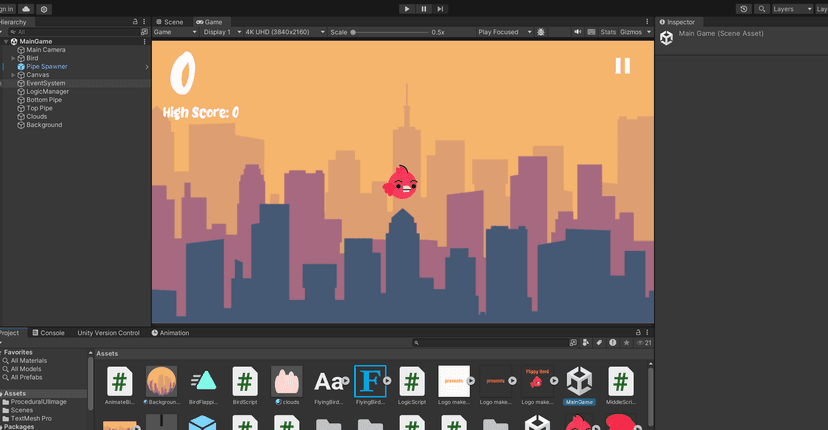Toggle the Stats overlay button
This screenshot has width=828, height=430.
[607, 32]
